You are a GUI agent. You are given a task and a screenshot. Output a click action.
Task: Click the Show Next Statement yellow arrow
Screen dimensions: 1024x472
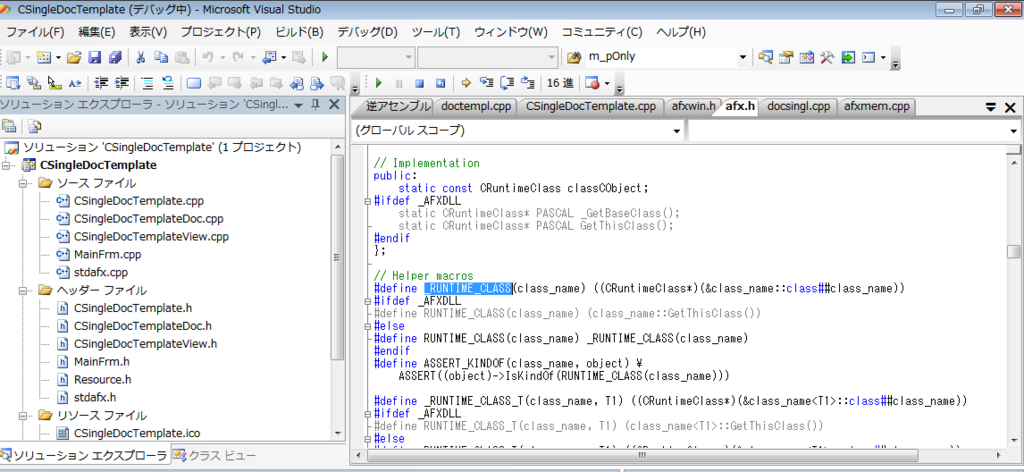click(466, 83)
